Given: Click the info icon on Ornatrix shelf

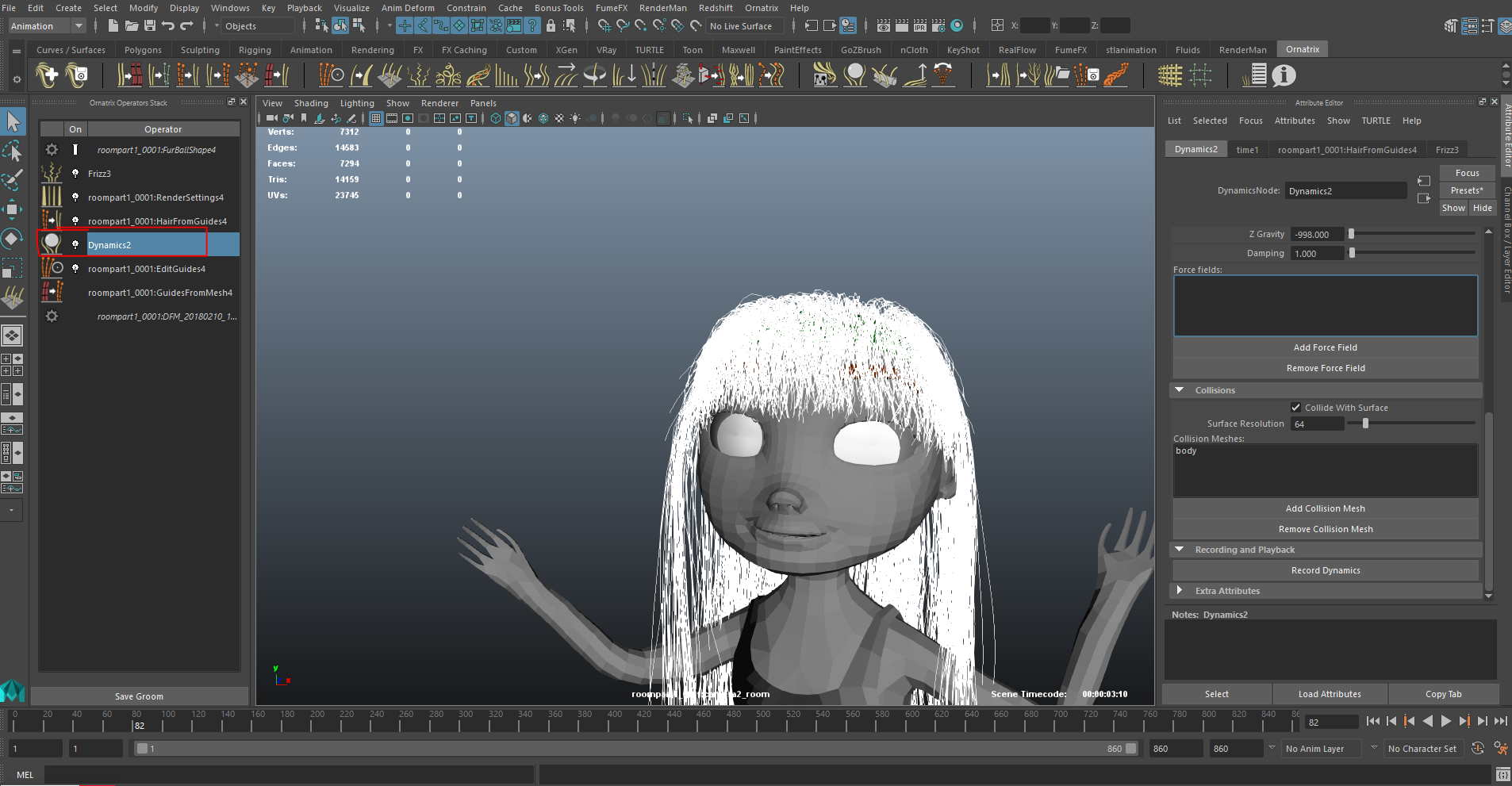Looking at the screenshot, I should click(1283, 75).
